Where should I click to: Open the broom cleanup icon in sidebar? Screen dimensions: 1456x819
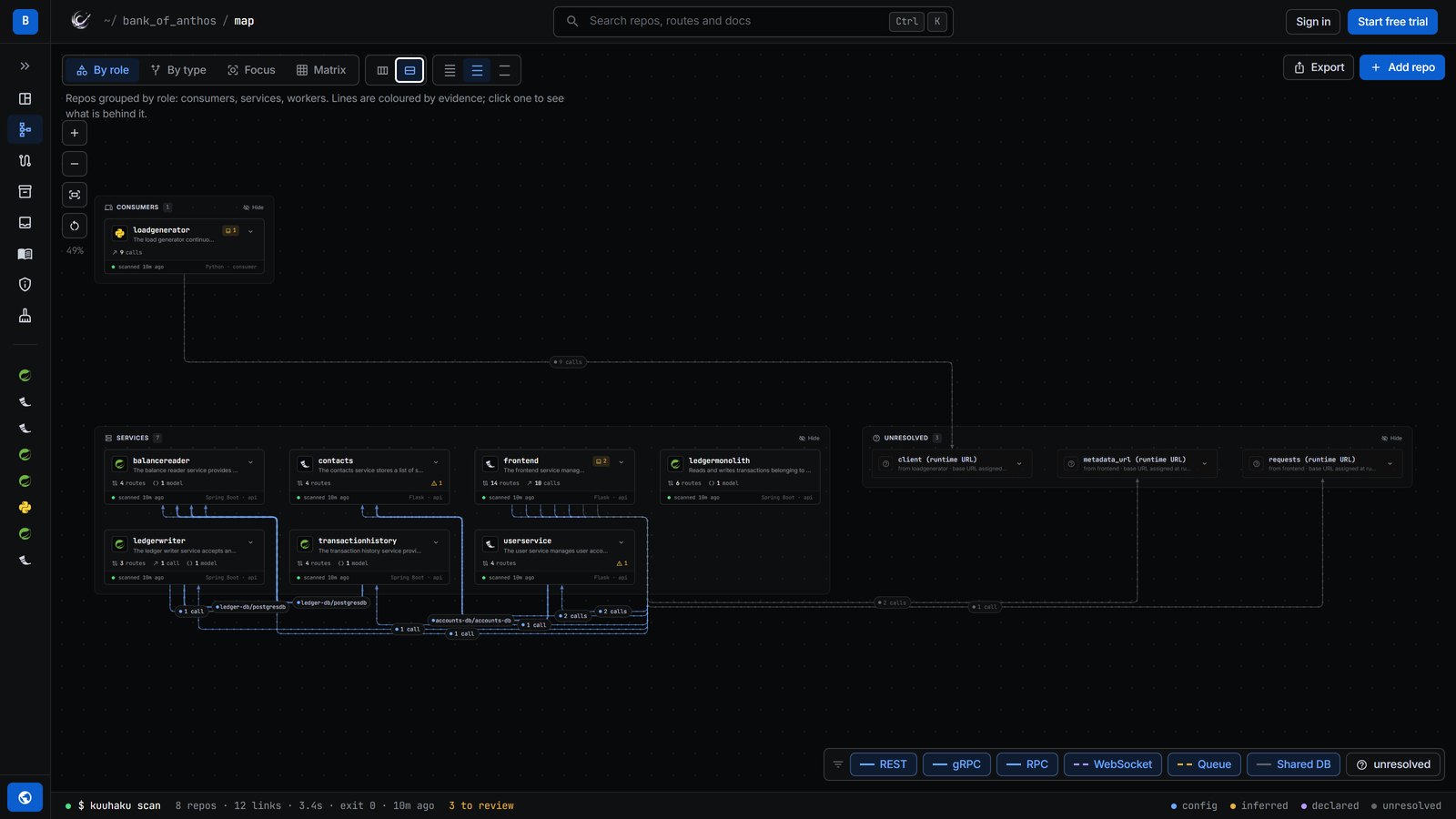click(25, 316)
